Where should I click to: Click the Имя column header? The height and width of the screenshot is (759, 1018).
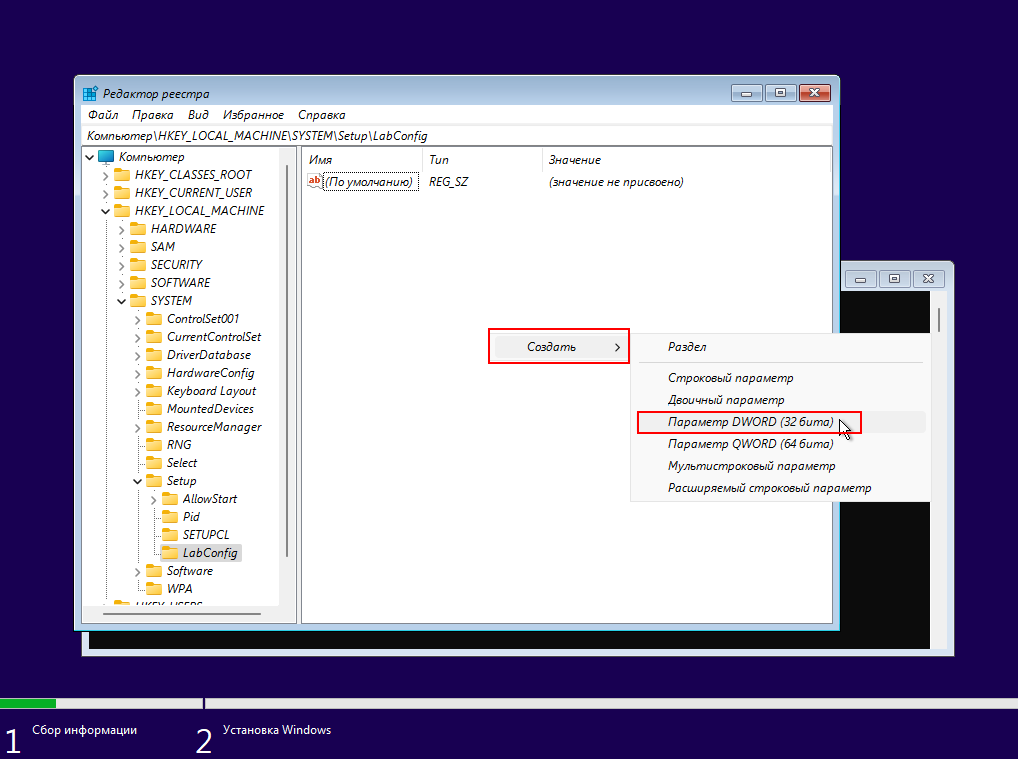pyautogui.click(x=320, y=160)
